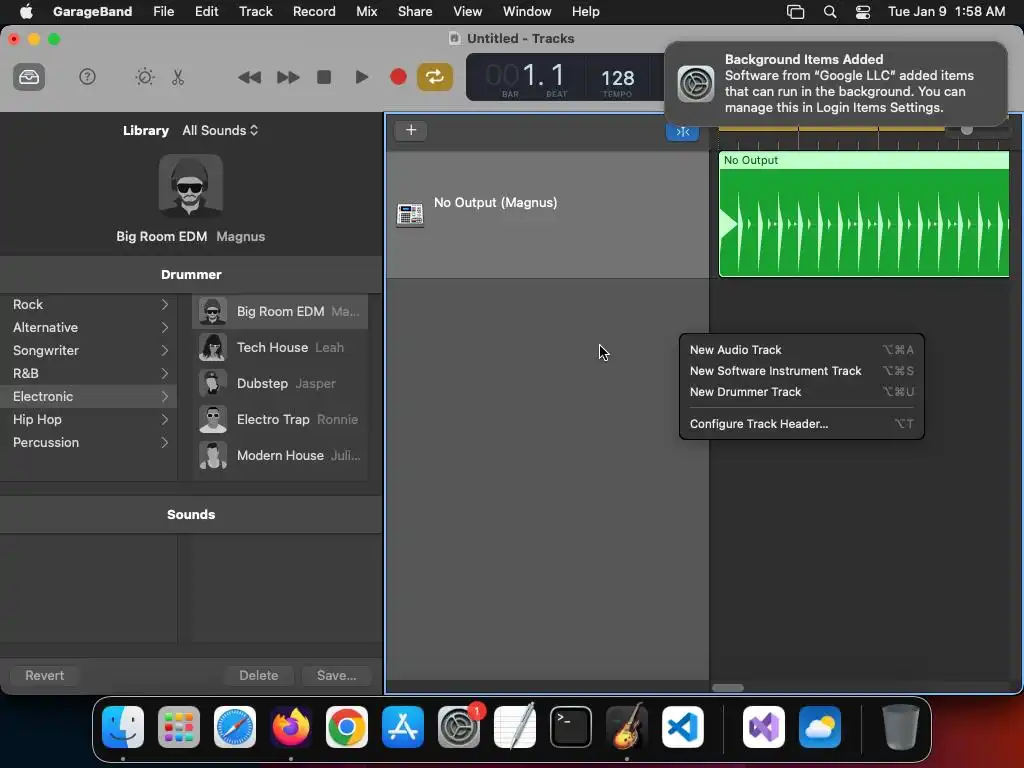Click the Delete button in Library
This screenshot has width=1024, height=768.
click(259, 675)
